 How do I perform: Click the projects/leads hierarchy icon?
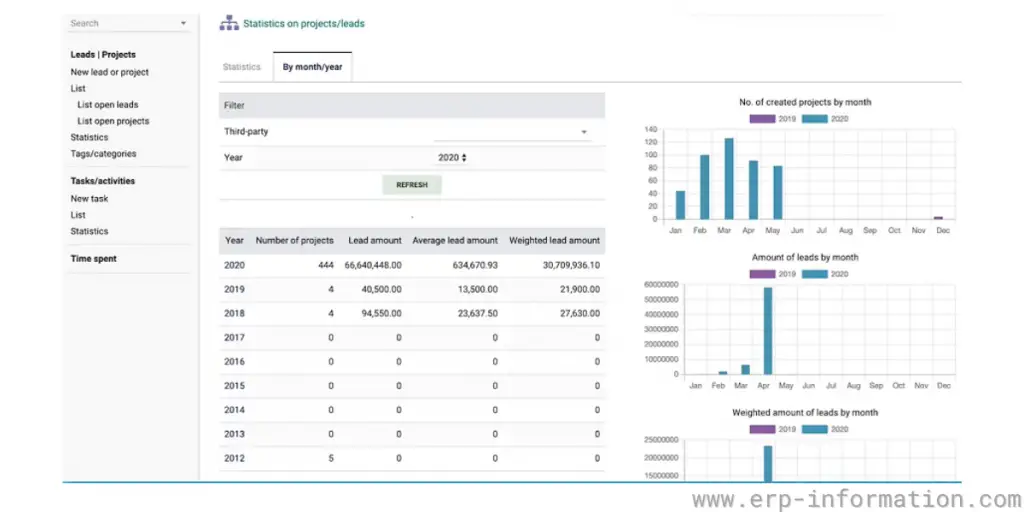click(229, 23)
